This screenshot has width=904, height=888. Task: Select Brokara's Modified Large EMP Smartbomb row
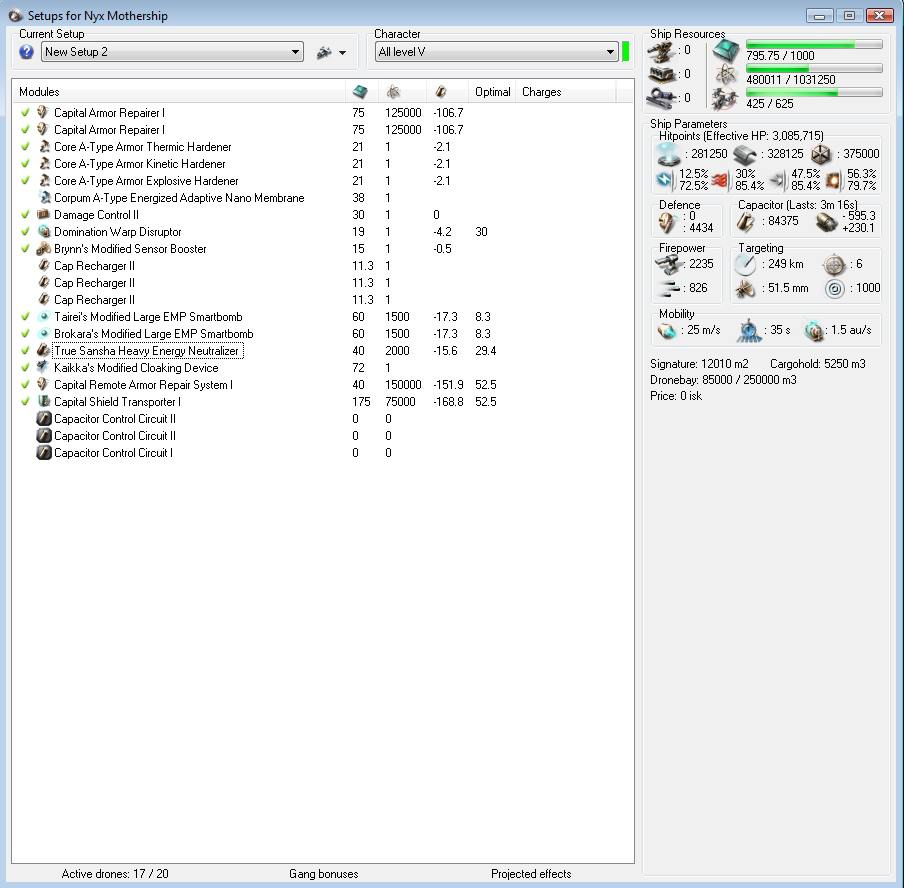click(322, 334)
